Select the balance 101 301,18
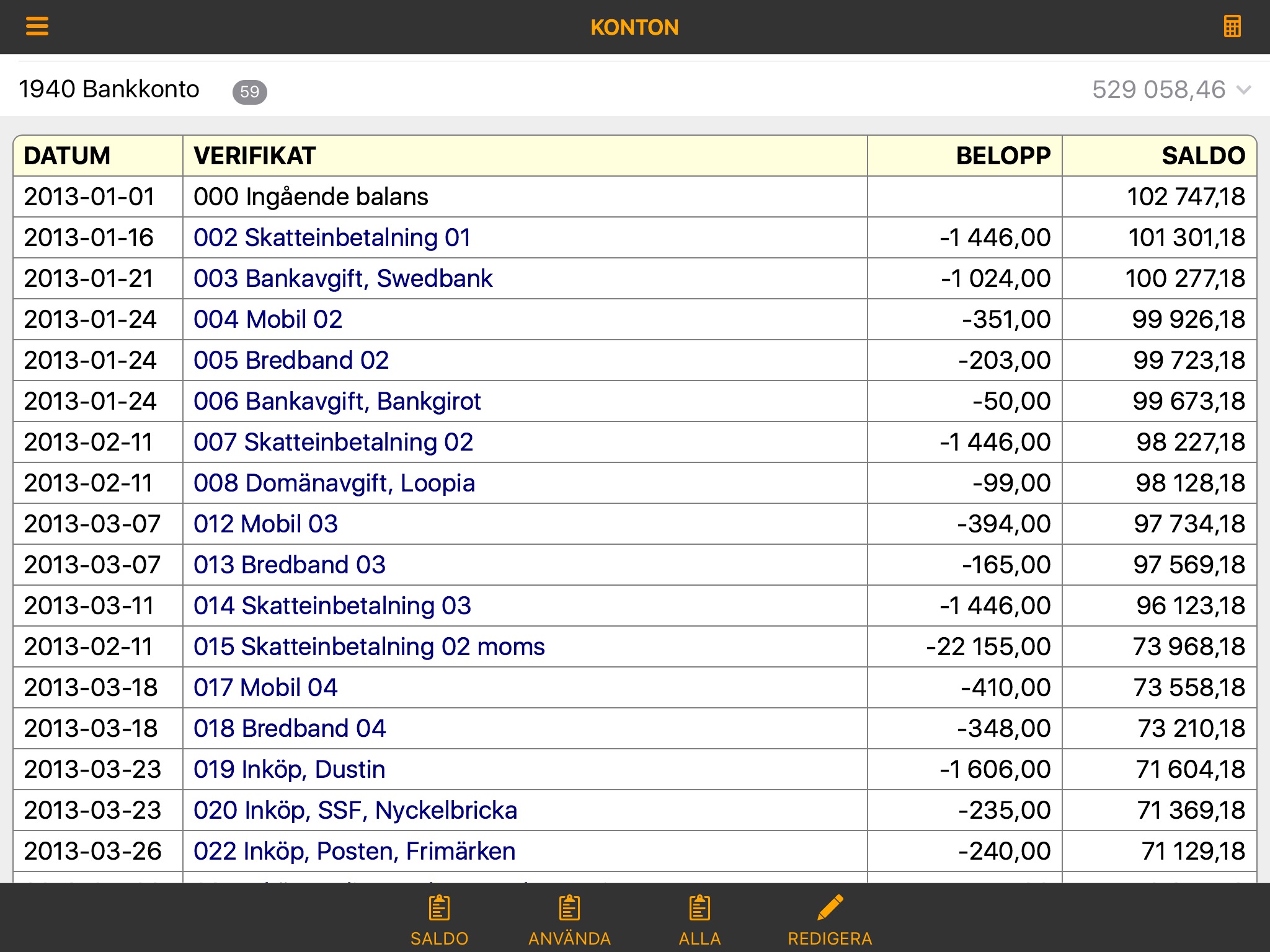The height and width of the screenshot is (952, 1270). (1187, 237)
